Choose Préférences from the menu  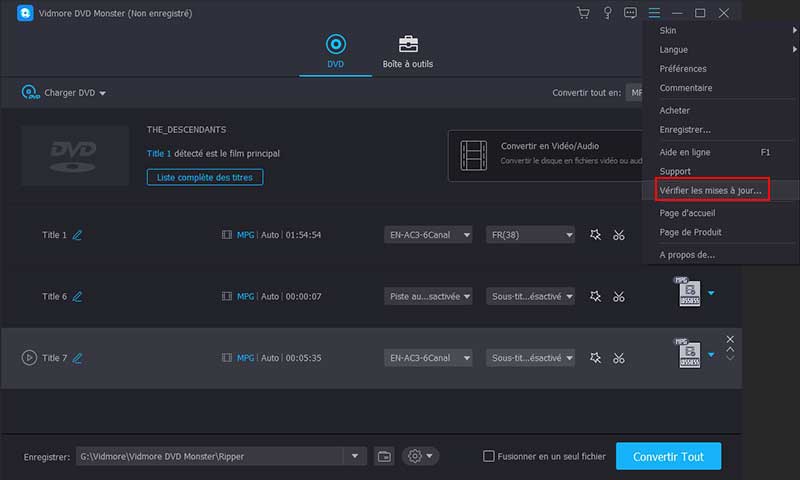tap(683, 69)
